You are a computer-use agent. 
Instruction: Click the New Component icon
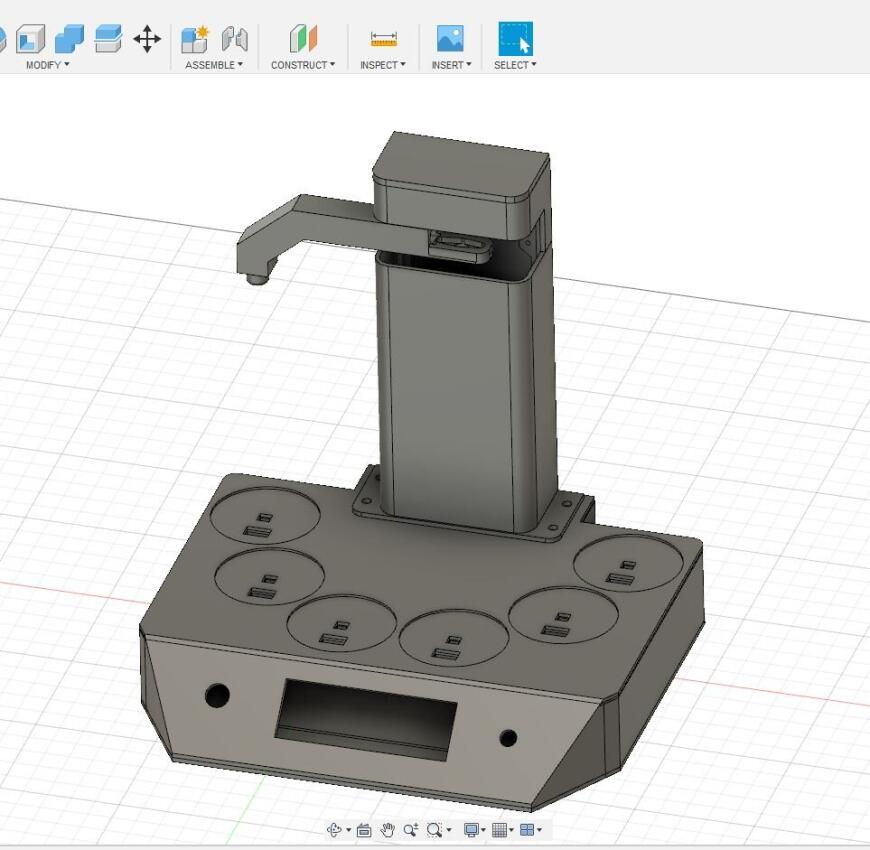(195, 39)
